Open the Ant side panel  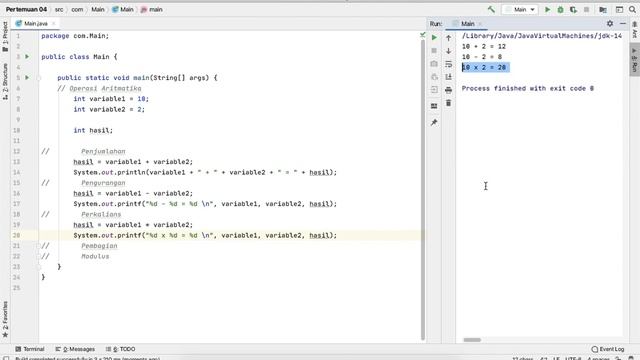pyautogui.click(x=635, y=31)
